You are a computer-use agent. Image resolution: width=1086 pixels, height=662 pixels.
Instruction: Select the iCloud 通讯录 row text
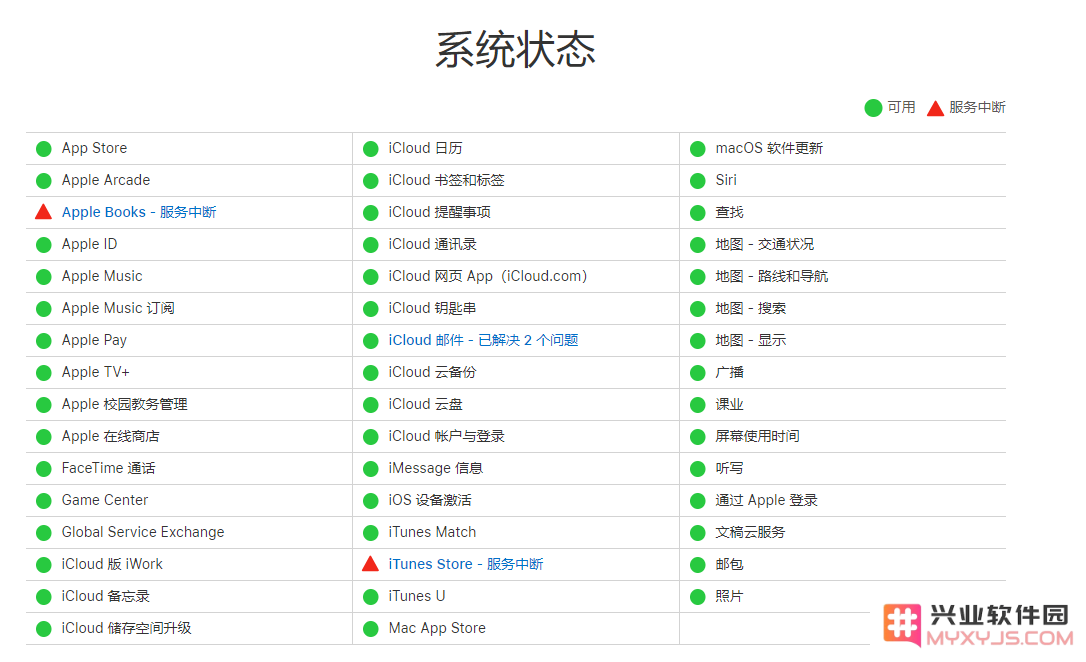pyautogui.click(x=432, y=244)
